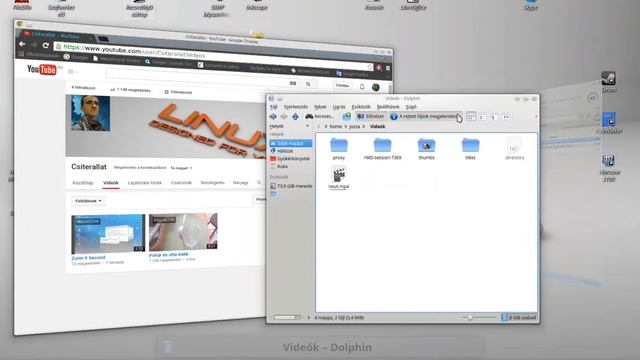
Task: Click the Csiterallat channel profile picture
Action: click(x=91, y=113)
